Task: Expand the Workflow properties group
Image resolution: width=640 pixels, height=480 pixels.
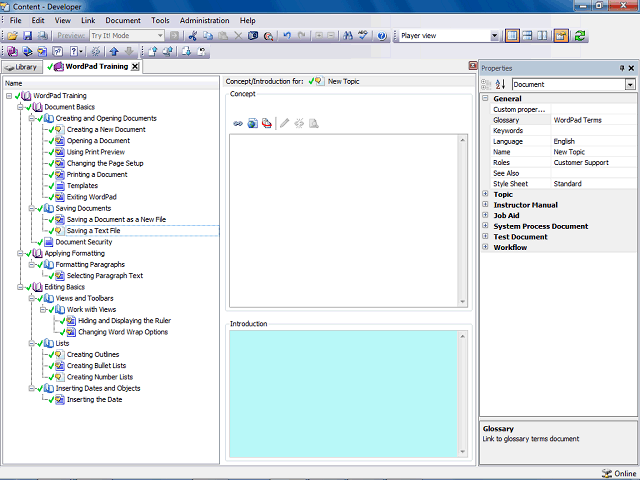Action: pyautogui.click(x=485, y=247)
